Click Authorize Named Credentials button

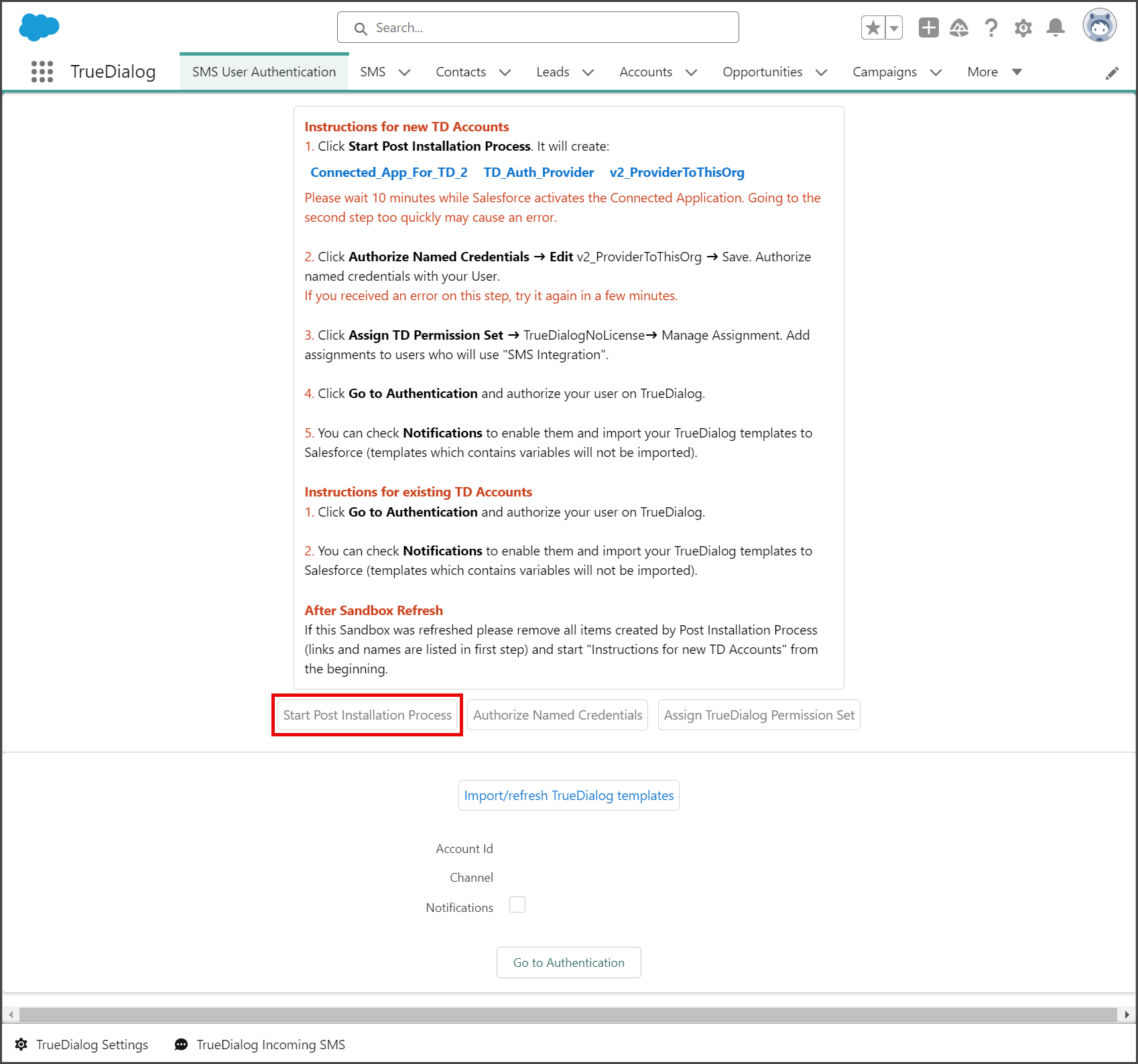[x=558, y=715]
